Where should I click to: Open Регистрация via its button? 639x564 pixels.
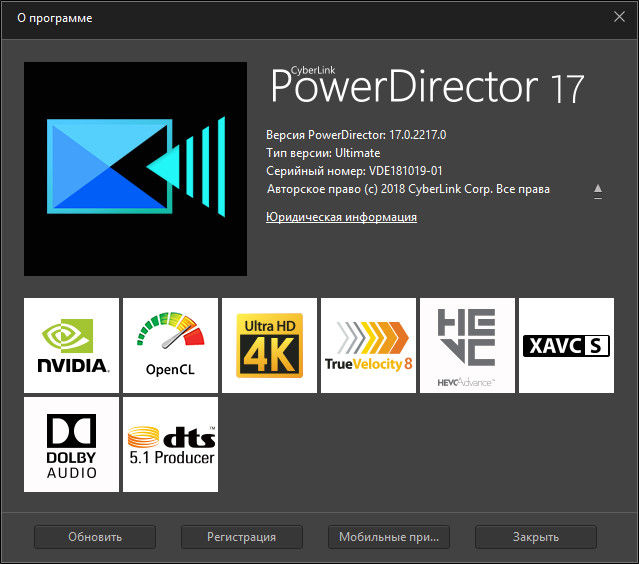(x=241, y=537)
